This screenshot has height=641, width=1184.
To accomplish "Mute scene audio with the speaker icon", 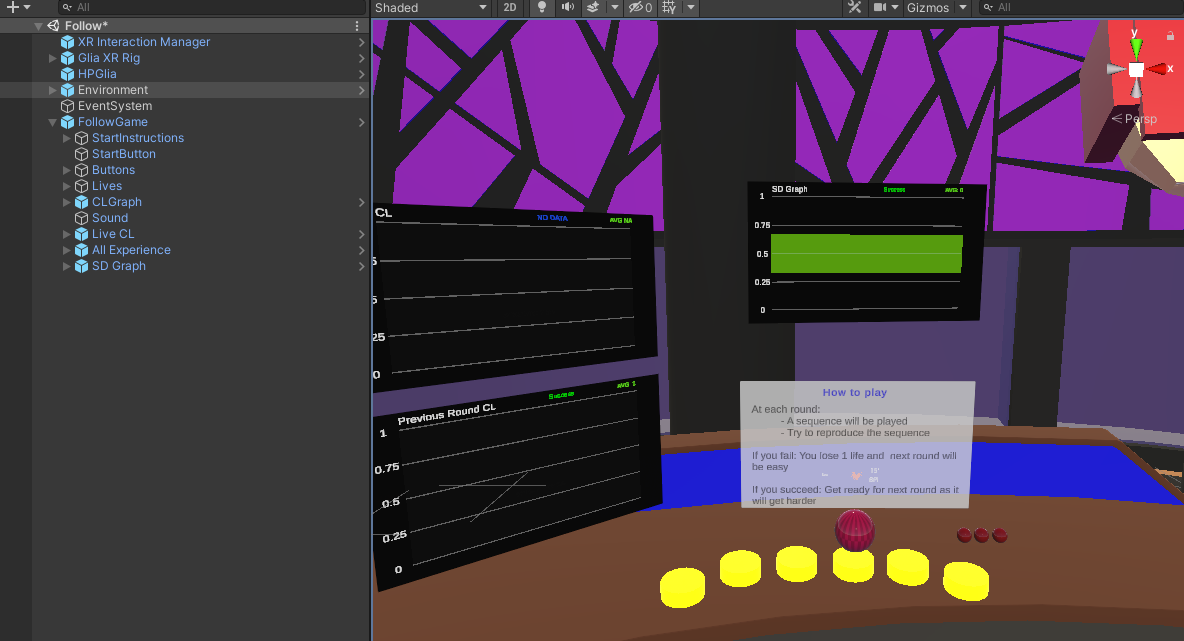I will (567, 8).
